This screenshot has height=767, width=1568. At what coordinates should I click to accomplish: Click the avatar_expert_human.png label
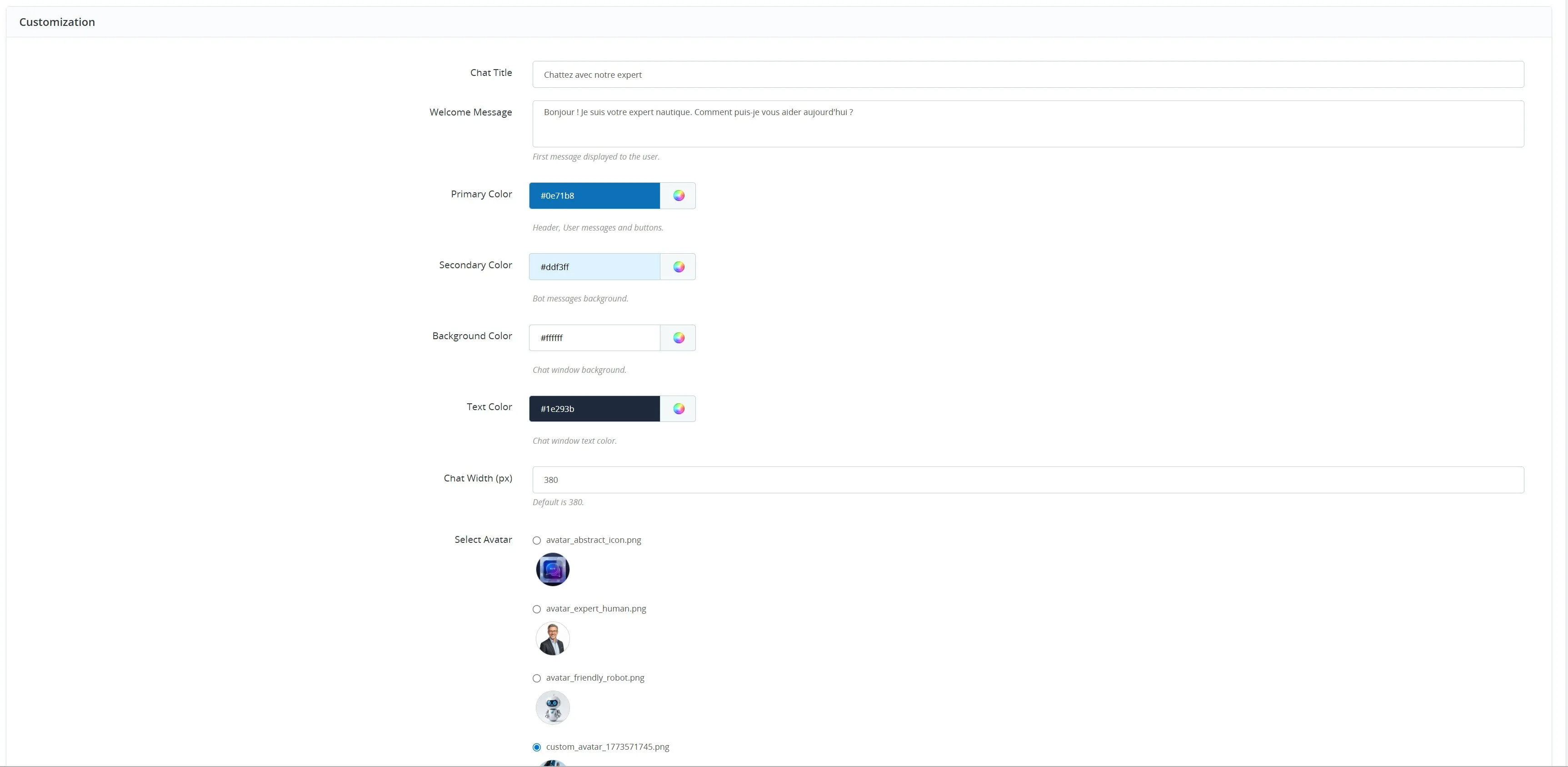(596, 609)
